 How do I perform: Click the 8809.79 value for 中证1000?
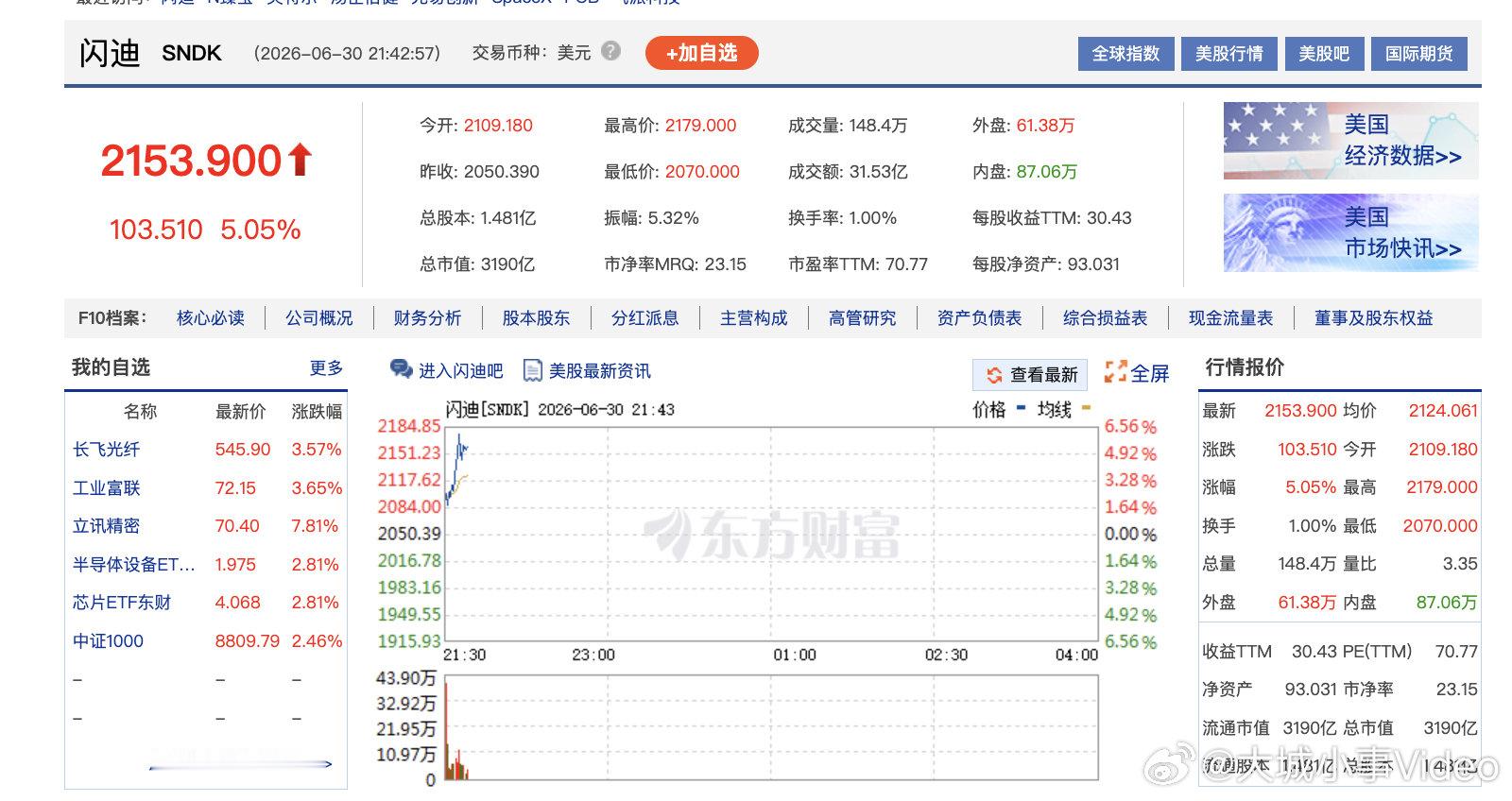[247, 641]
